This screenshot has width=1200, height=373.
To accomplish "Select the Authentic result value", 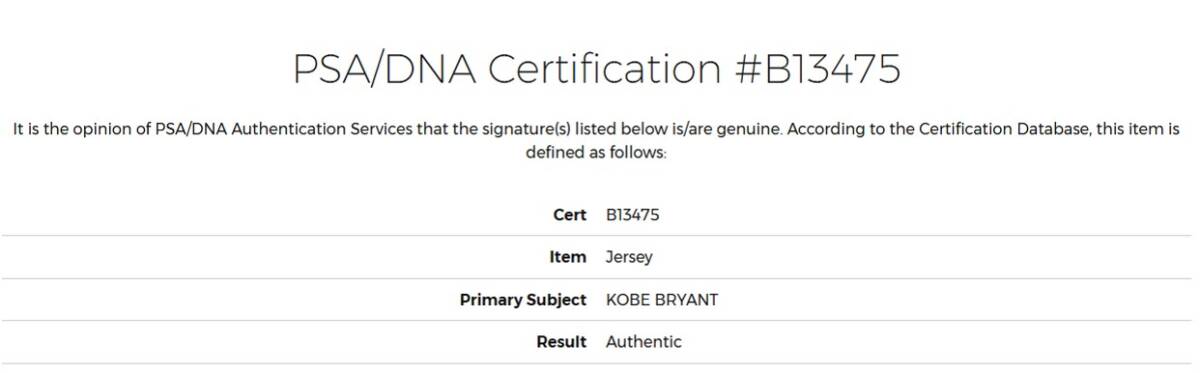I will tap(644, 342).
